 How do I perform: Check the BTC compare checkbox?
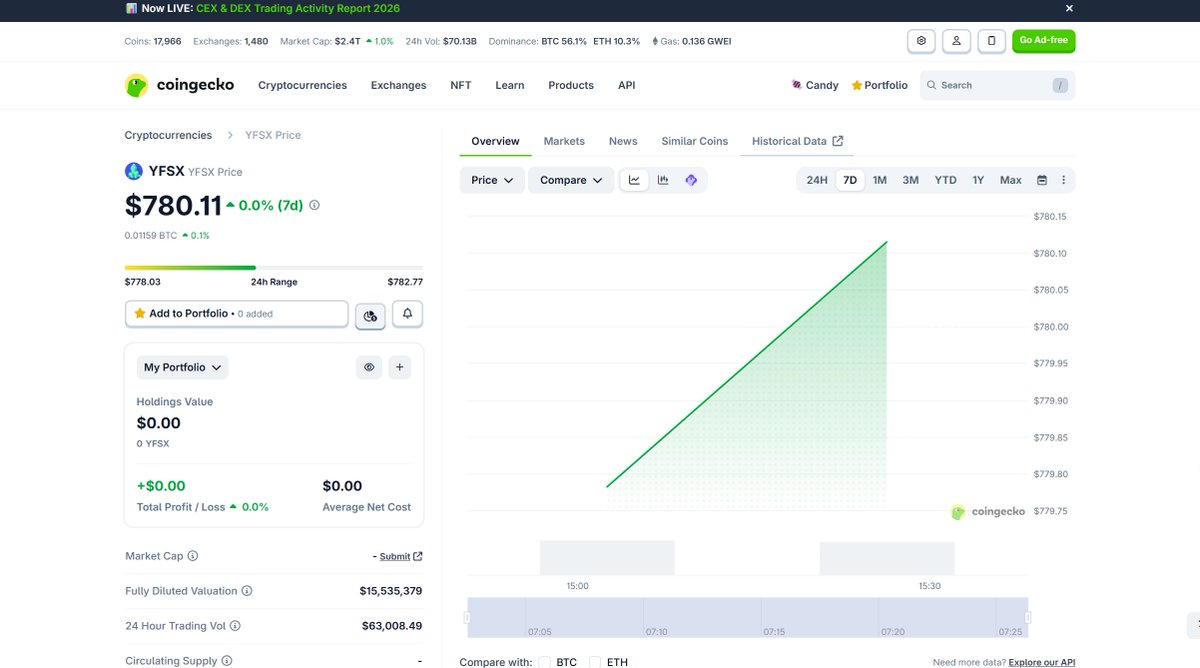[x=545, y=662]
